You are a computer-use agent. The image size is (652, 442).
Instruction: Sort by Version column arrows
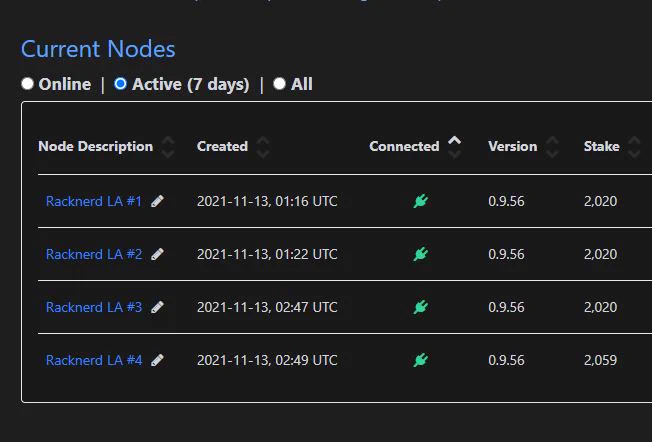pyautogui.click(x=552, y=147)
